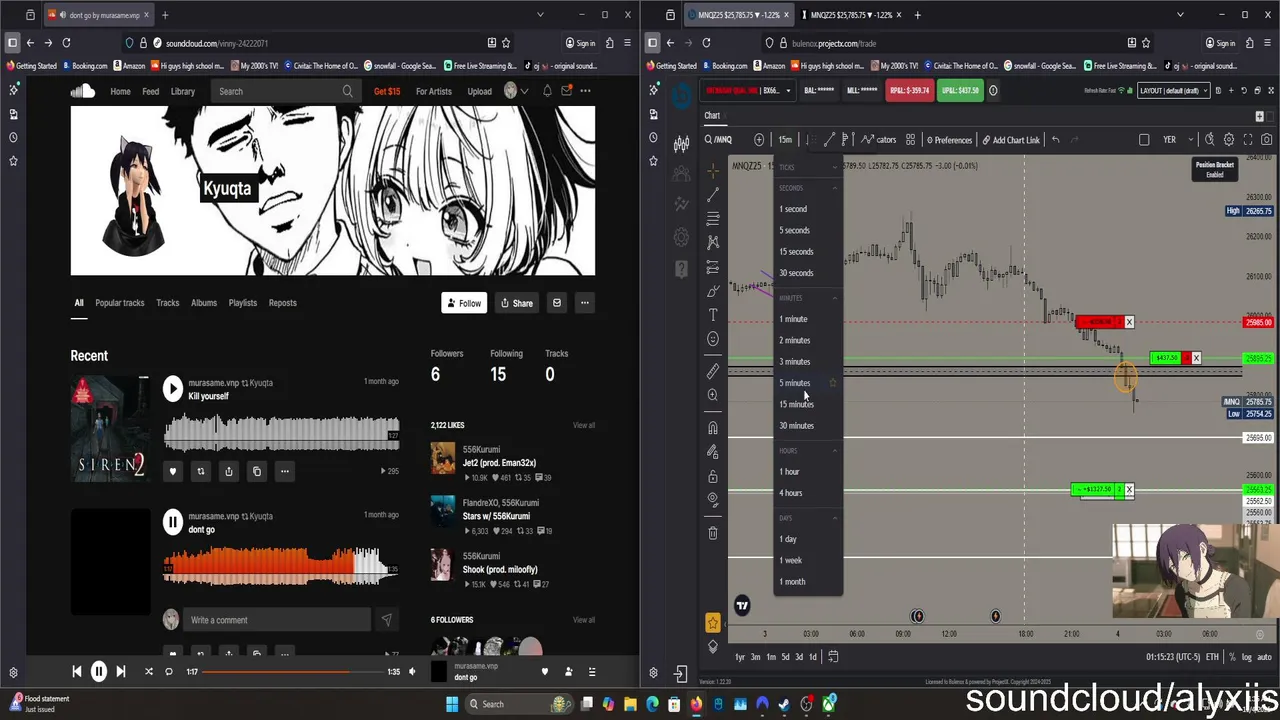The height and width of the screenshot is (720, 1280).
Task: Select '1 minute' chart timeframe
Action: click(x=793, y=319)
